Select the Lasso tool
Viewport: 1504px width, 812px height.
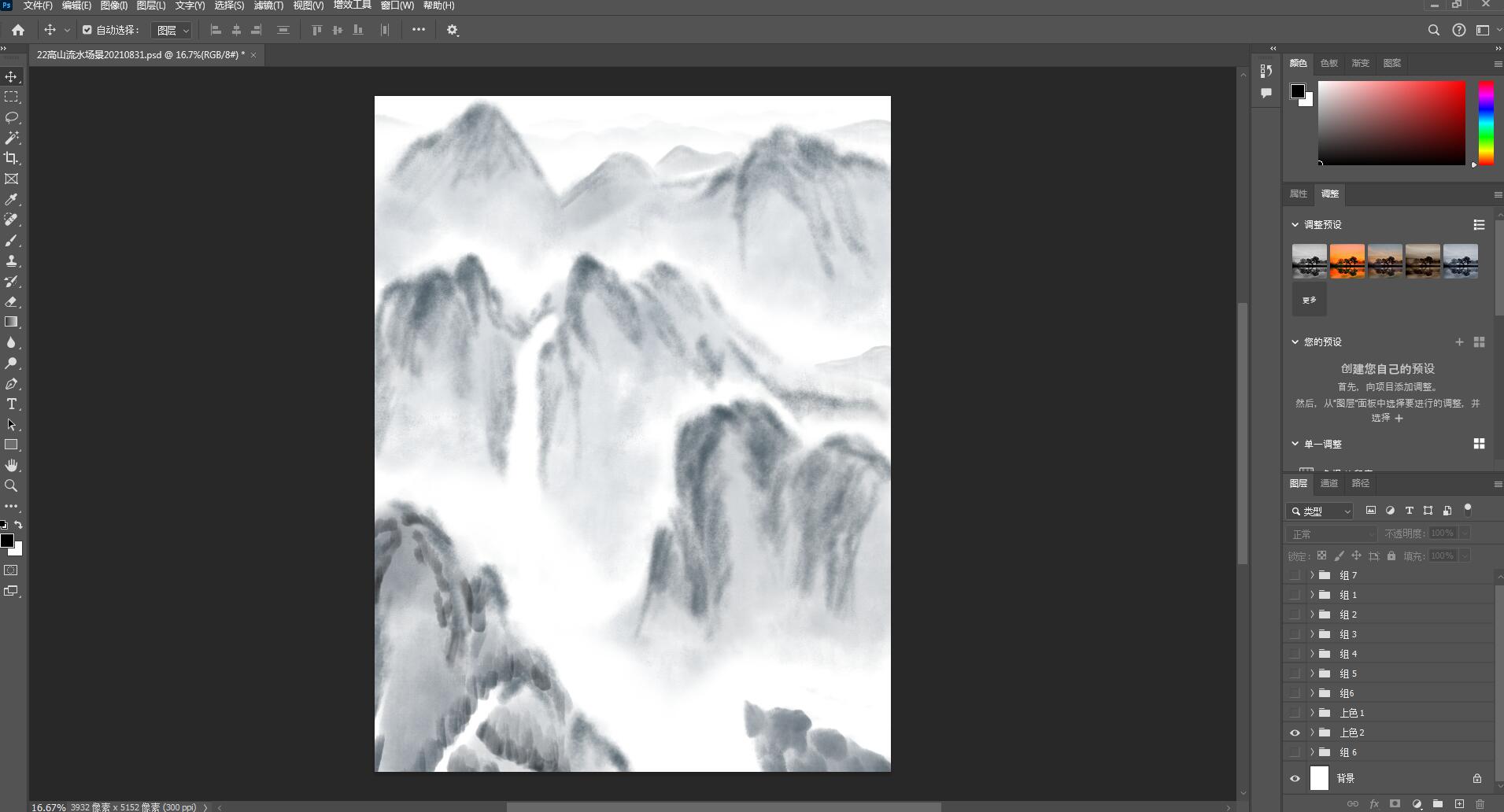pyautogui.click(x=11, y=117)
